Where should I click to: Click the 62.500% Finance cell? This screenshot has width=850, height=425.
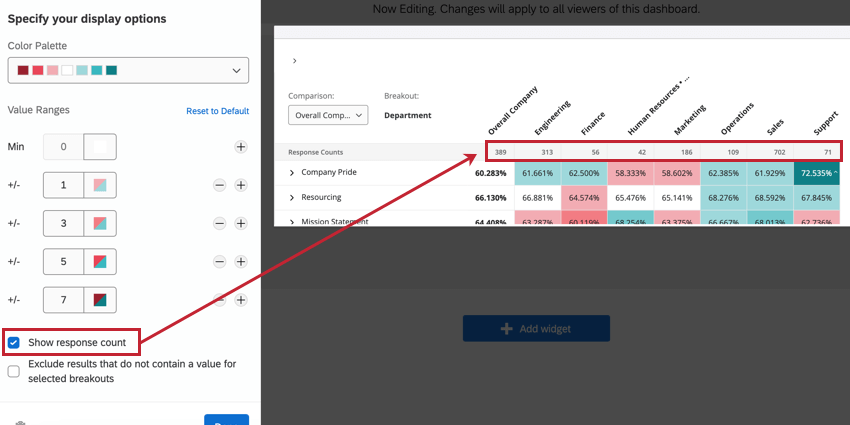[584, 173]
